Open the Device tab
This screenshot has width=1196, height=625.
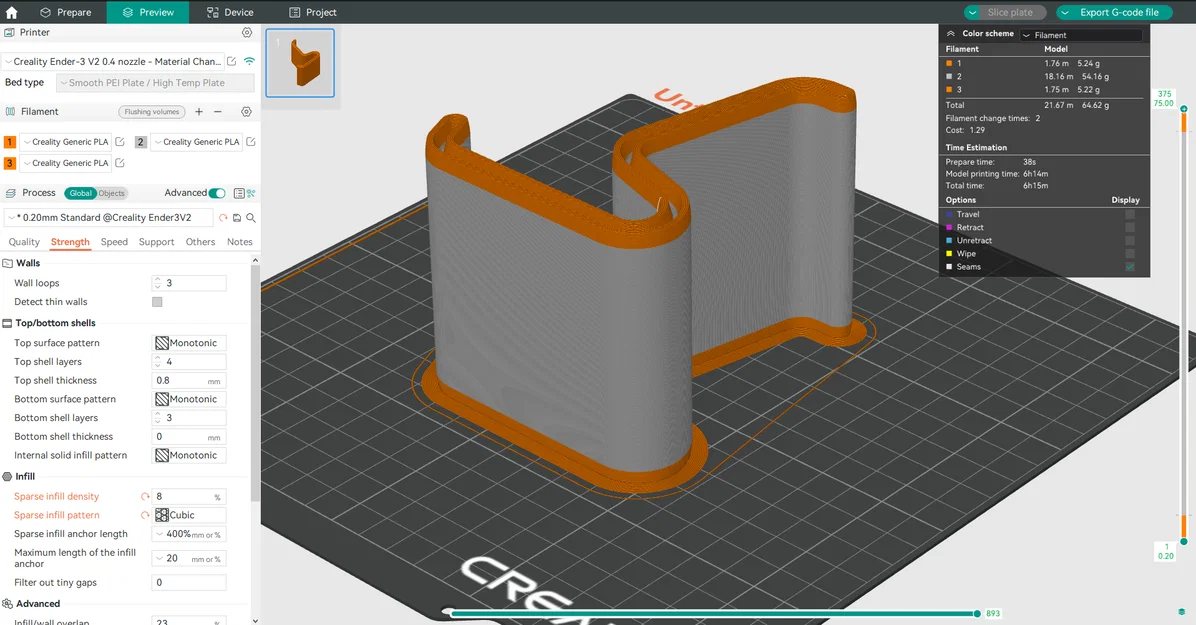click(230, 12)
